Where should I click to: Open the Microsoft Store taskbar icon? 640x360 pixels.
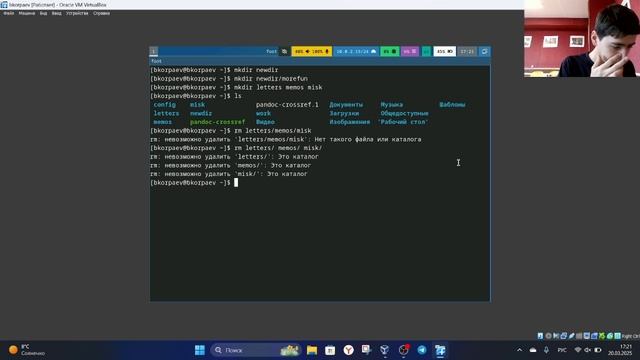click(x=330, y=350)
